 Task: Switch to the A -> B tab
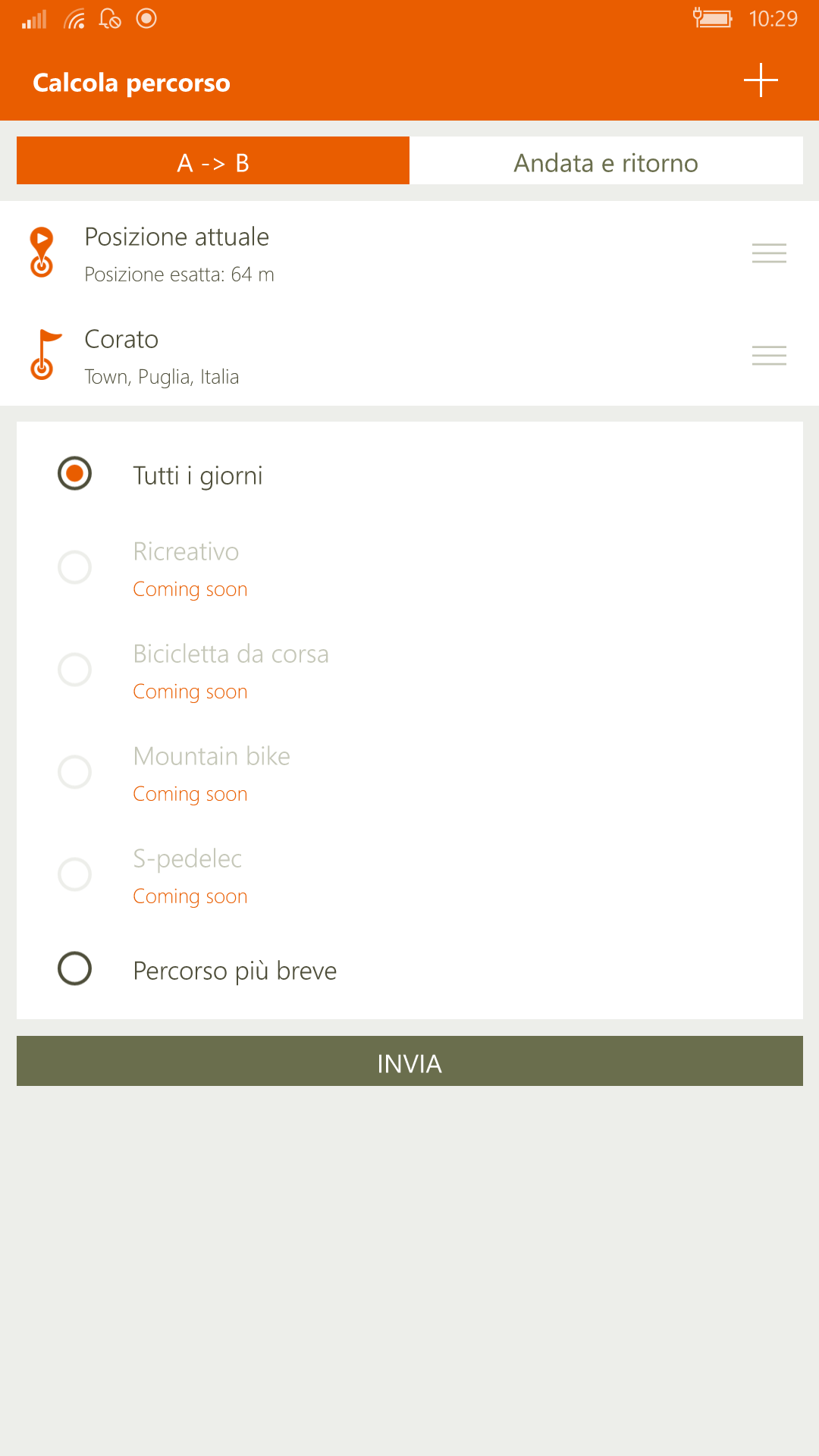213,161
